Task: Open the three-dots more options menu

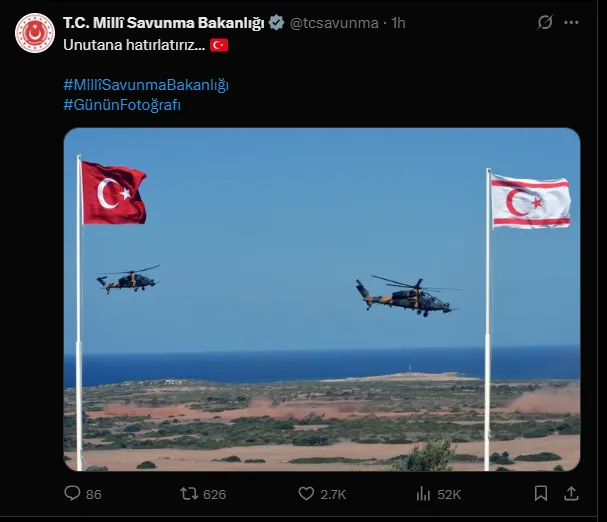Action: coord(571,22)
